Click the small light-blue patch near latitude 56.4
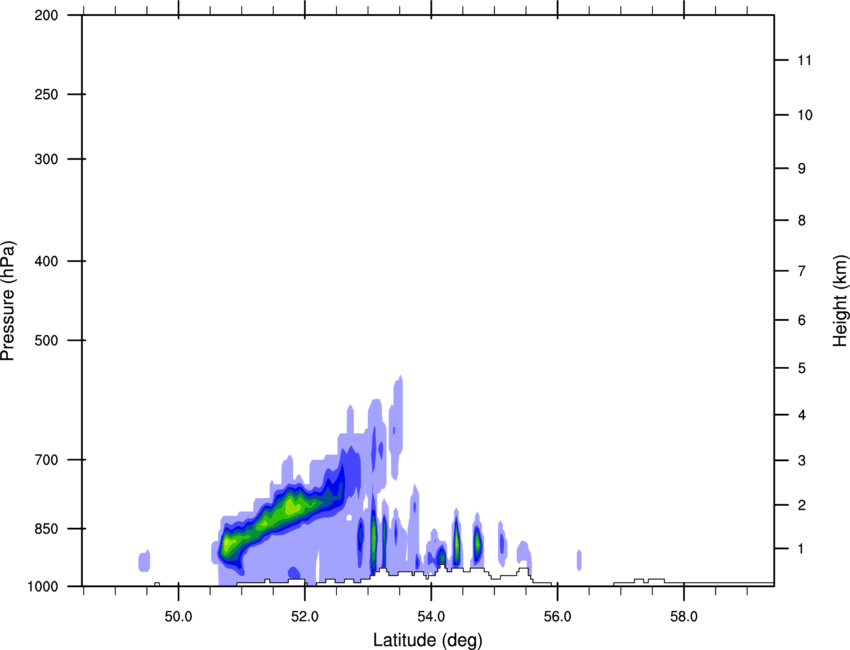The height and width of the screenshot is (650, 850). tap(579, 560)
